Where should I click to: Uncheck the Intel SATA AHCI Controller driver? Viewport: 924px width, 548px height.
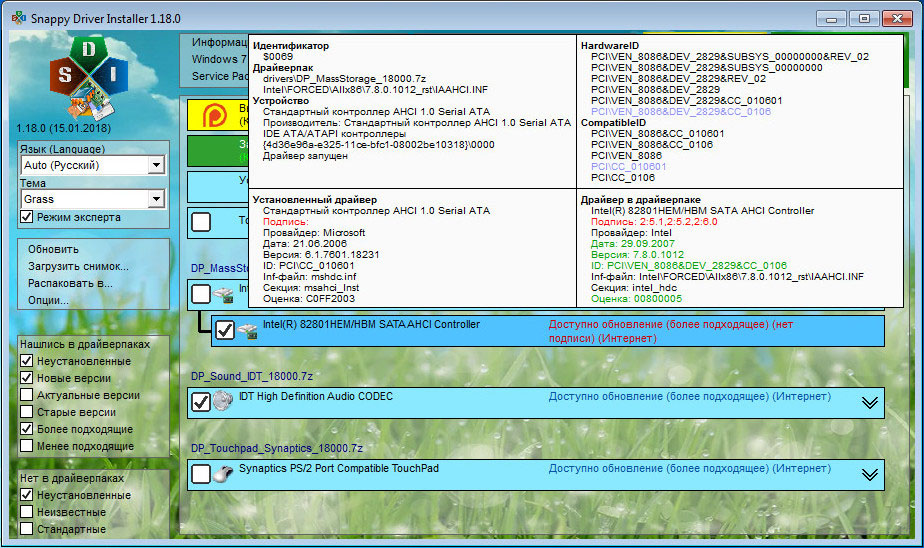coord(225,331)
